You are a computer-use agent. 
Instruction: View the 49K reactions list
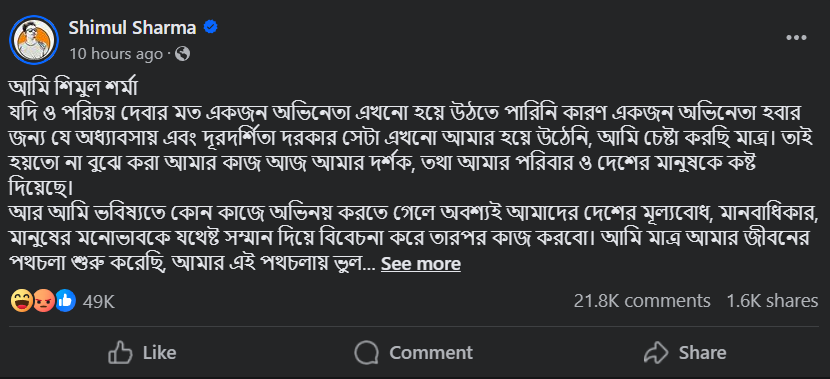click(x=98, y=302)
